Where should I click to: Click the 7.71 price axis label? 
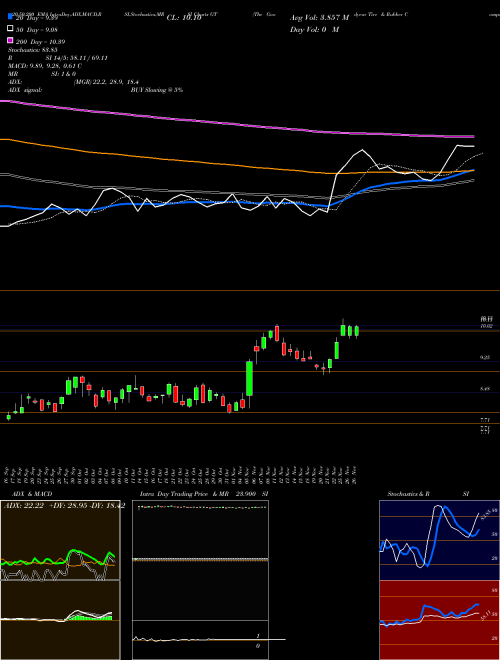(x=485, y=420)
